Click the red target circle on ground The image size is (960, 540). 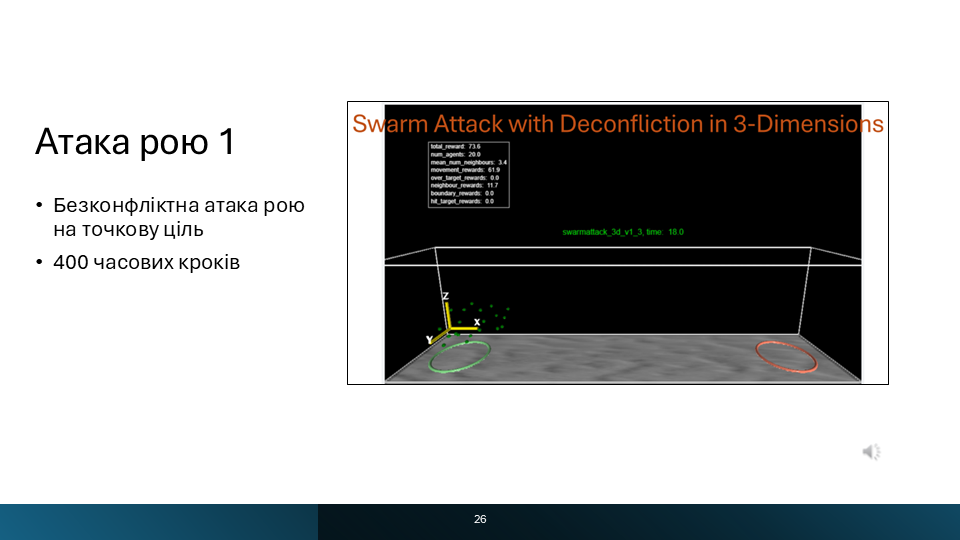click(787, 357)
